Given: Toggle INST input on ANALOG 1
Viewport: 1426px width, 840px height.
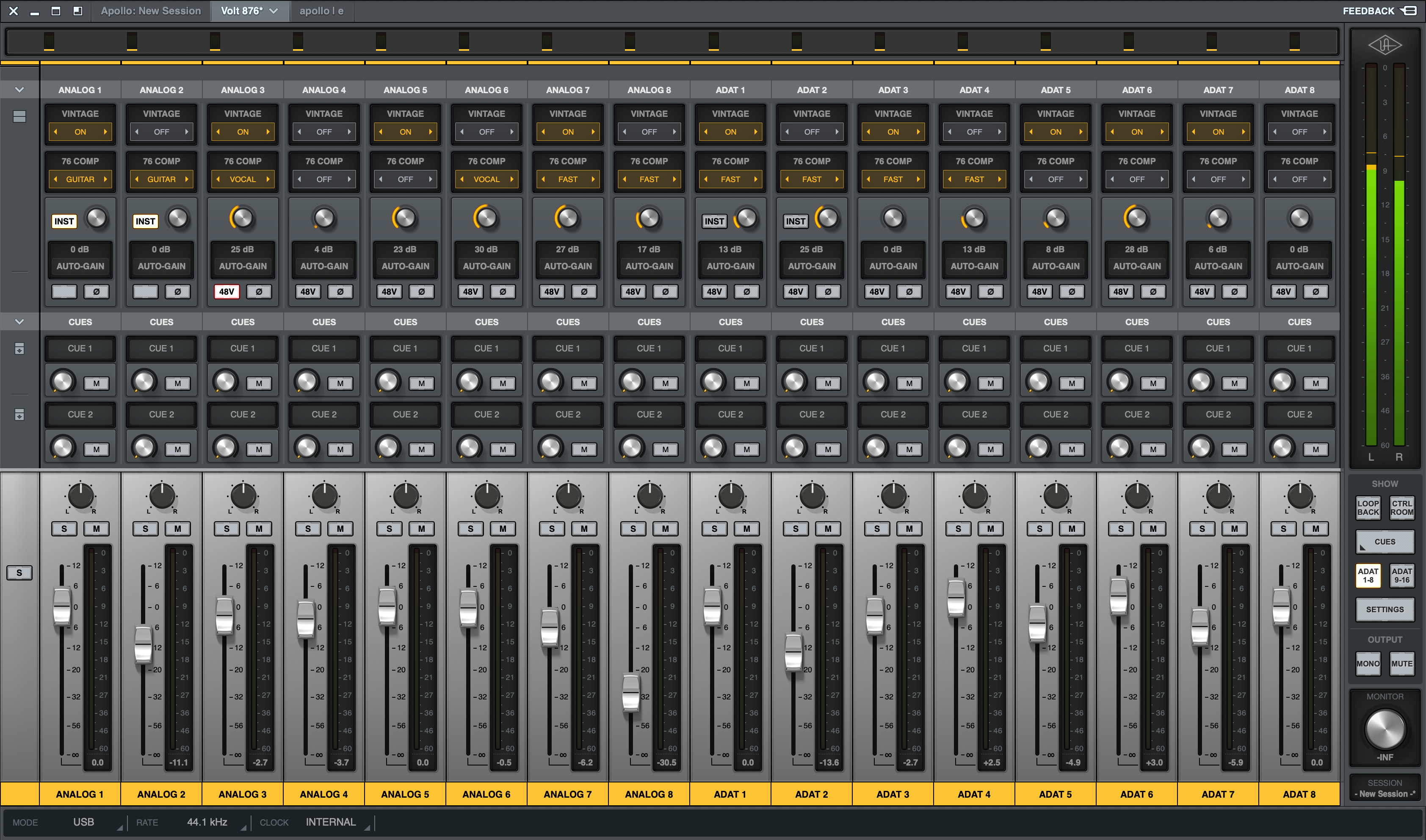Looking at the screenshot, I should [x=64, y=221].
